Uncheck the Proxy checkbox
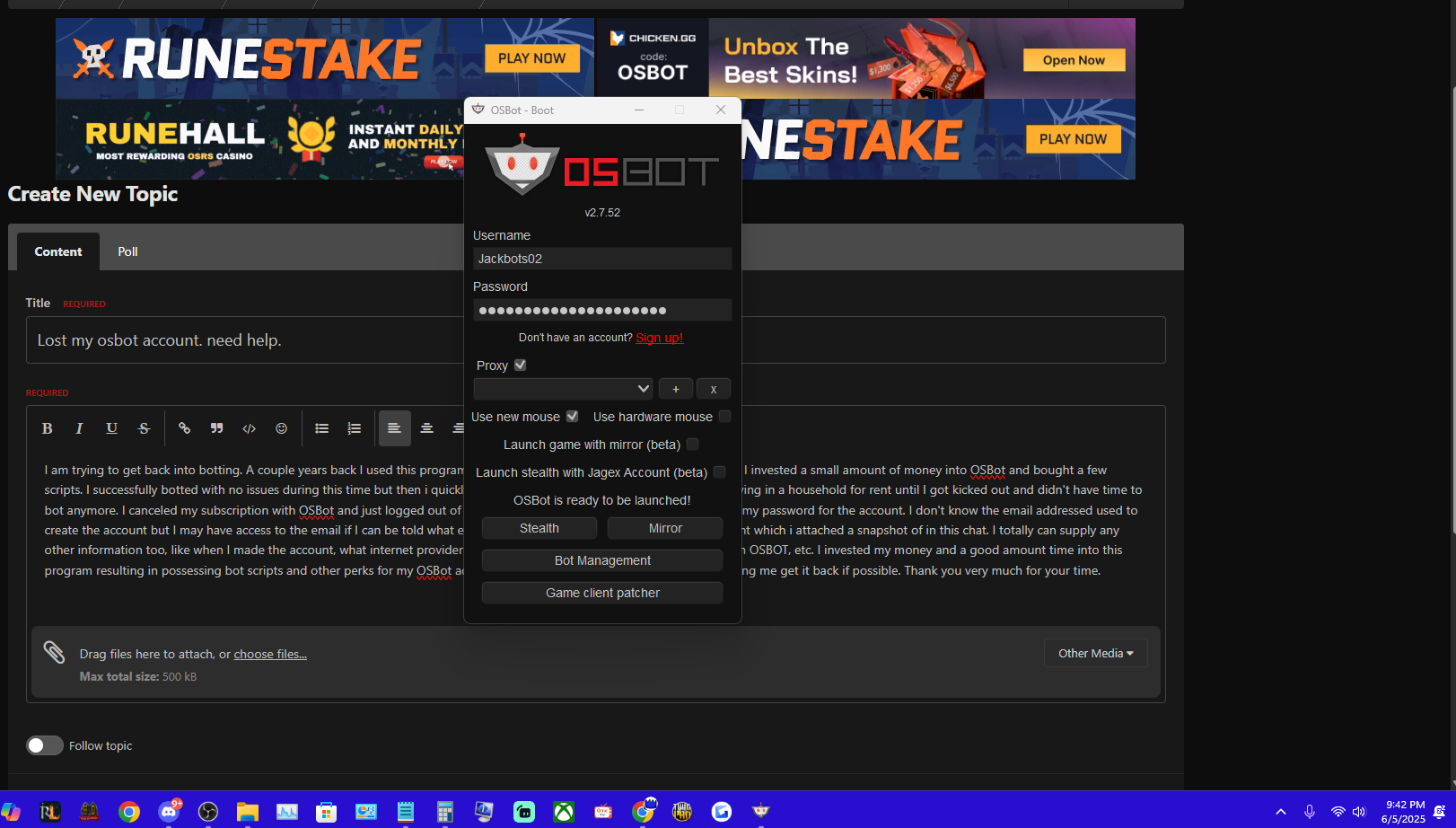The image size is (1456, 828). (x=521, y=366)
